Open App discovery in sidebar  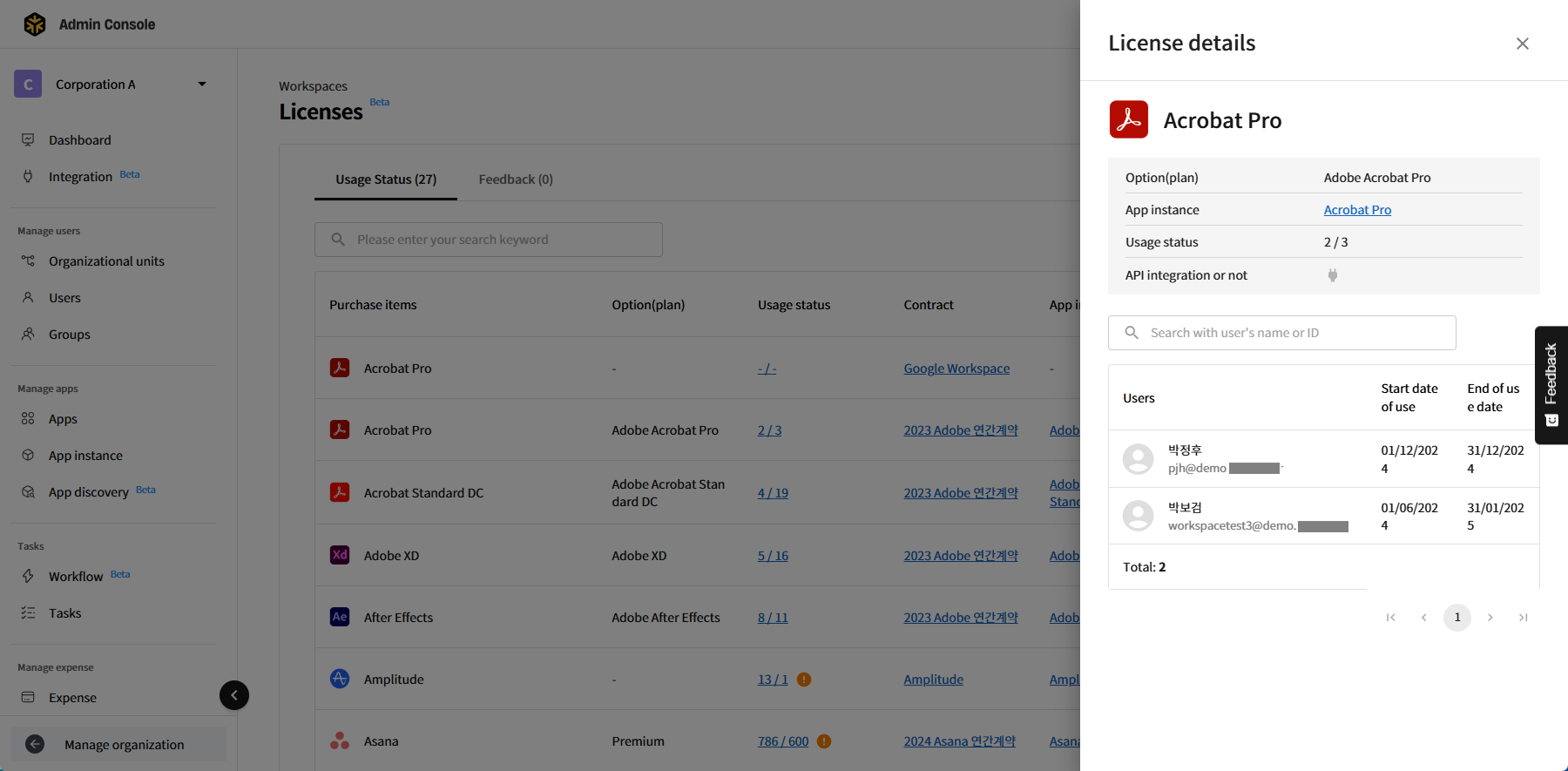click(x=88, y=492)
